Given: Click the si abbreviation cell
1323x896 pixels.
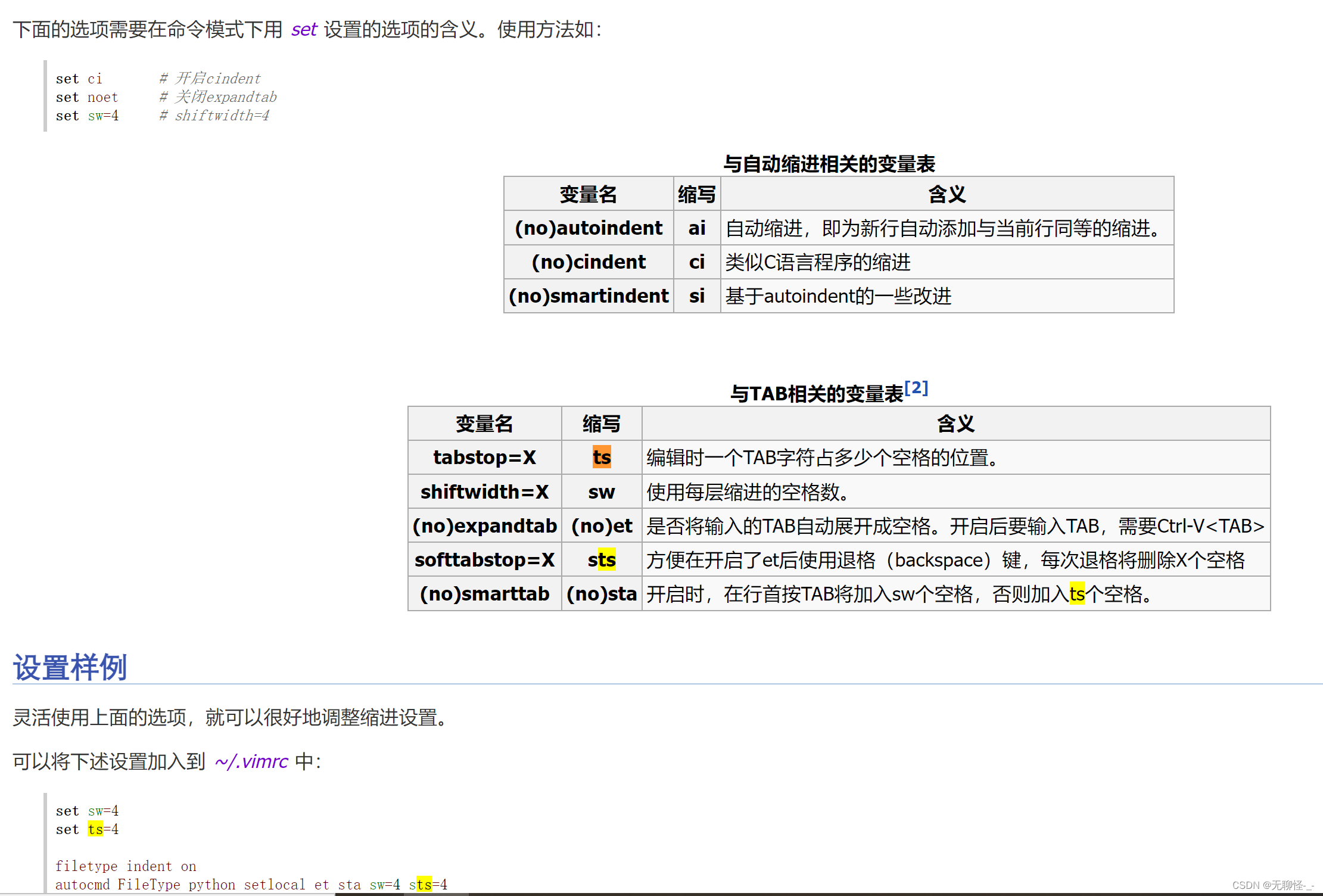Looking at the screenshot, I should (x=696, y=295).
